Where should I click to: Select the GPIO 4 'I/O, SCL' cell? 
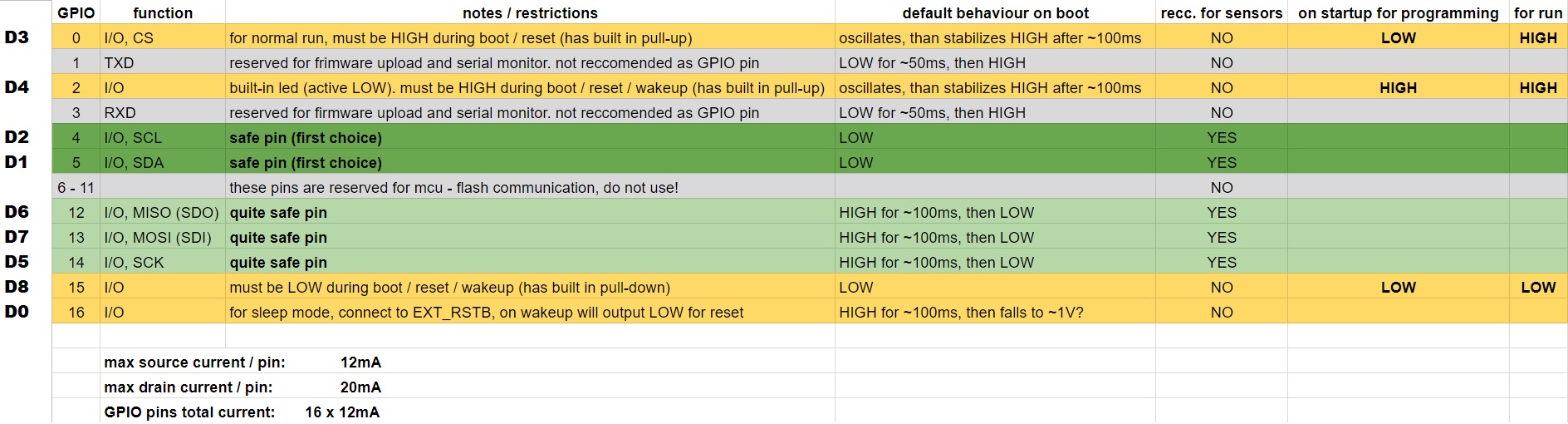tap(163, 137)
